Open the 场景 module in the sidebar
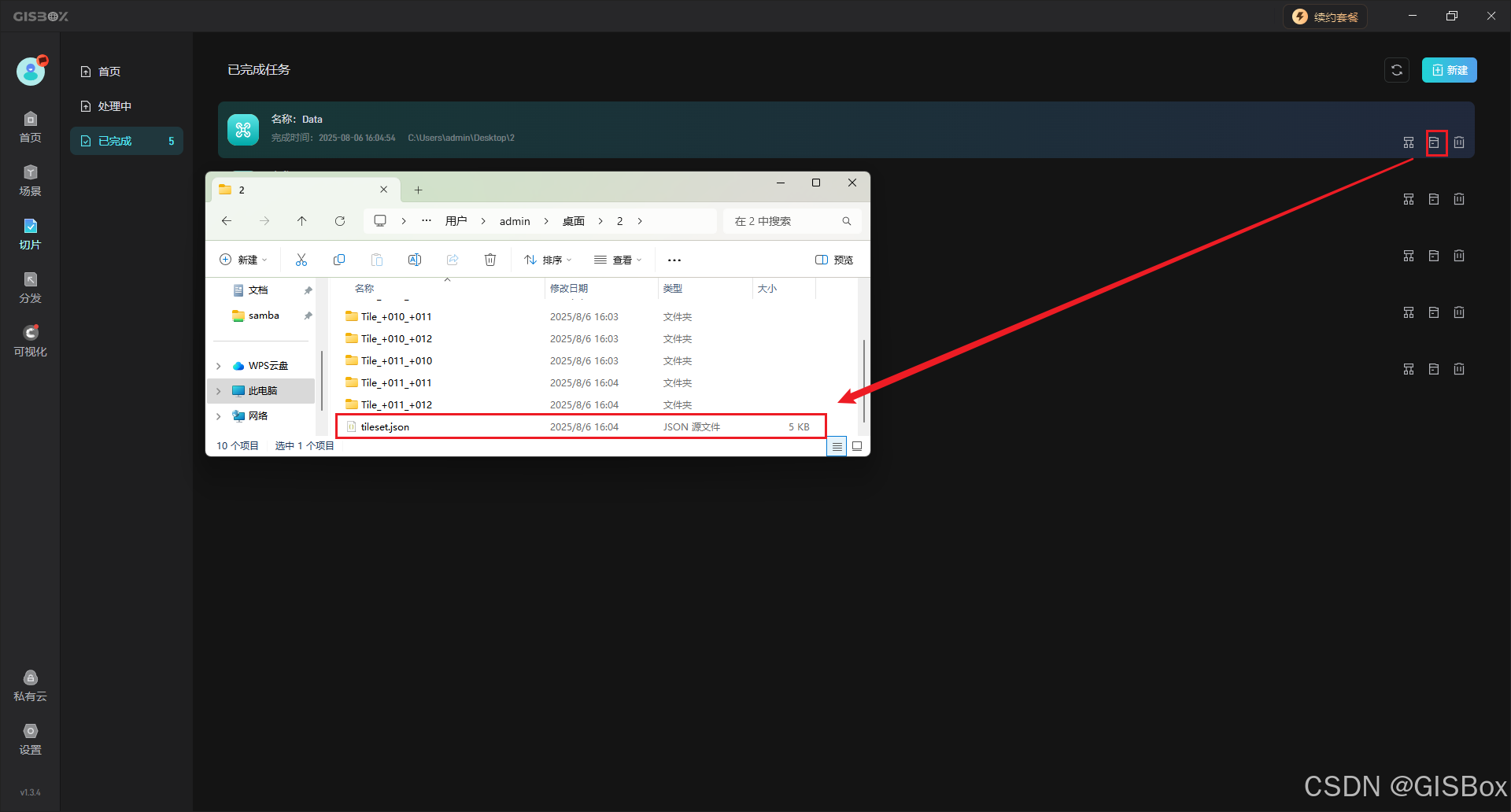1511x812 pixels. pos(30,181)
